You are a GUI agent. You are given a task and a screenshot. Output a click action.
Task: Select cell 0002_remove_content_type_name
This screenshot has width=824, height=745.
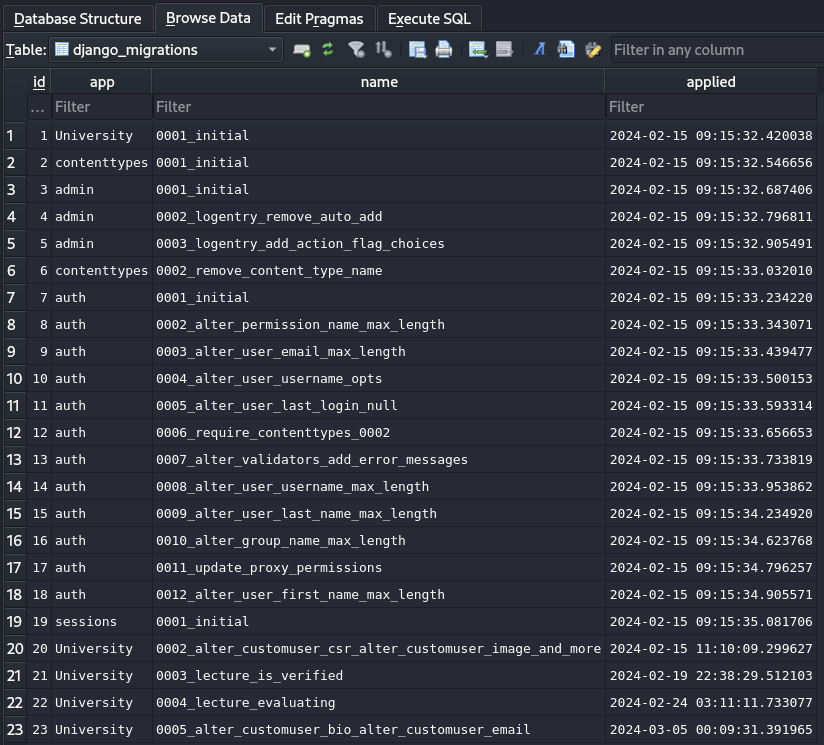coord(379,271)
